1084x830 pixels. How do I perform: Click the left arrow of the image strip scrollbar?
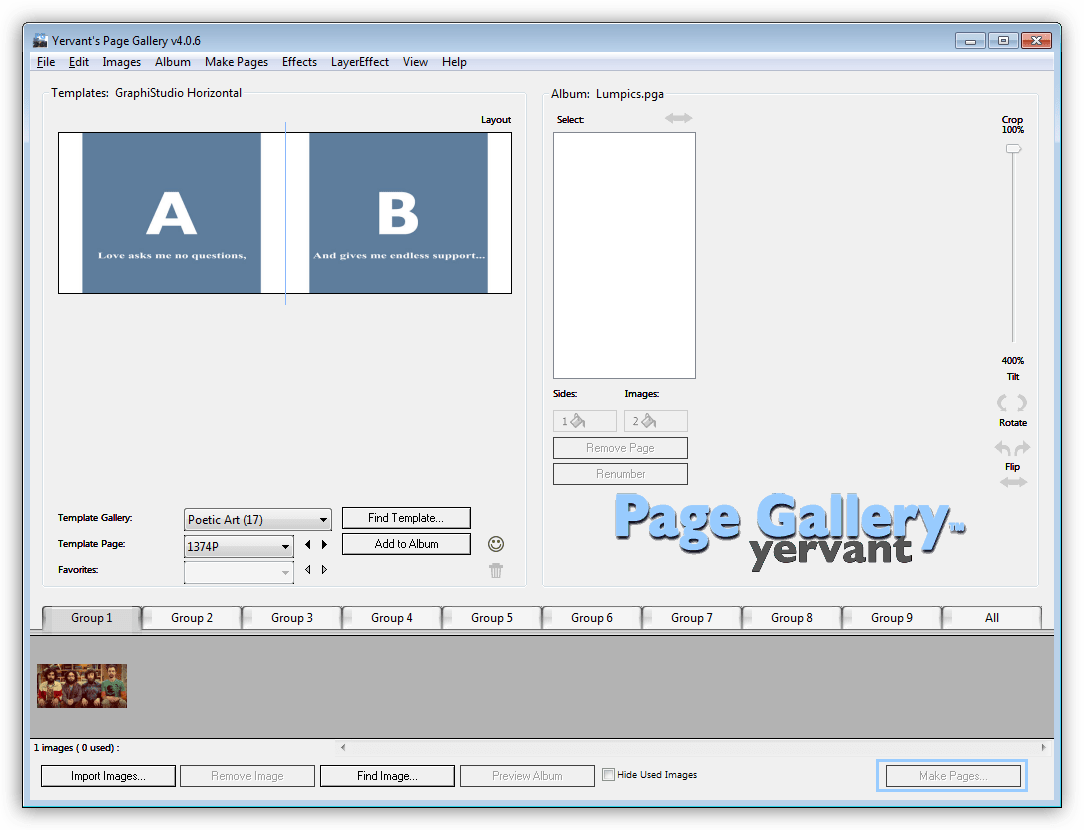tap(343, 747)
